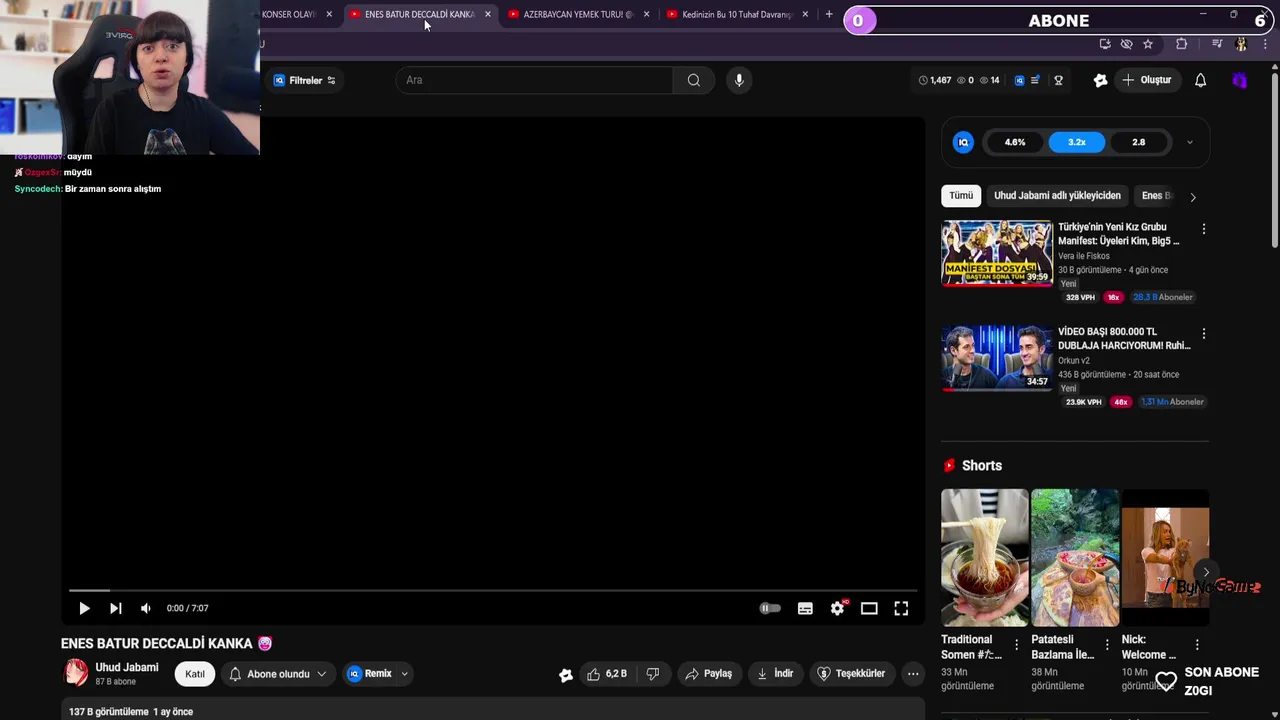Image resolution: width=1280 pixels, height=720 pixels.
Task: Click the sparkle AI icon near Oluştur
Action: [1100, 80]
